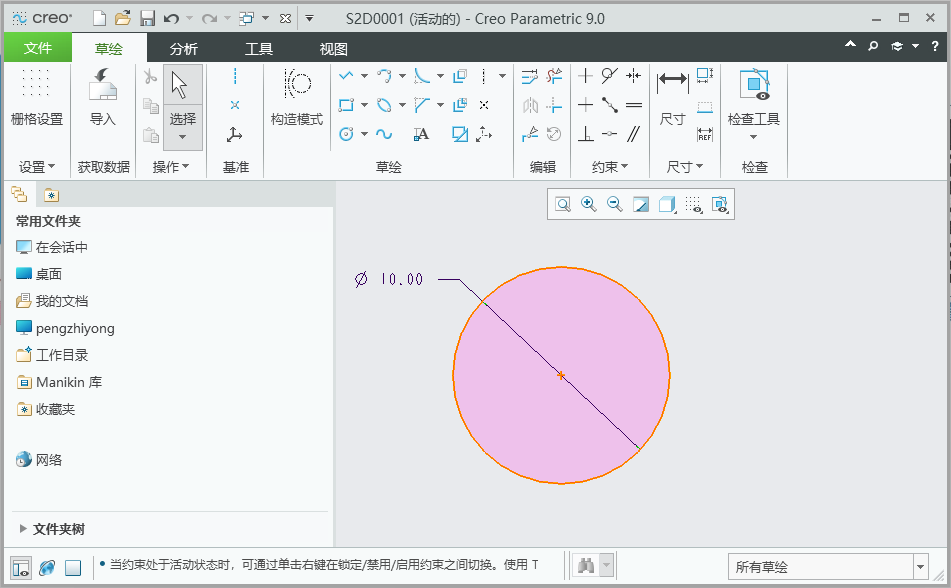Toggle the browser display in status bar
The height and width of the screenshot is (588, 951).
coord(47,567)
